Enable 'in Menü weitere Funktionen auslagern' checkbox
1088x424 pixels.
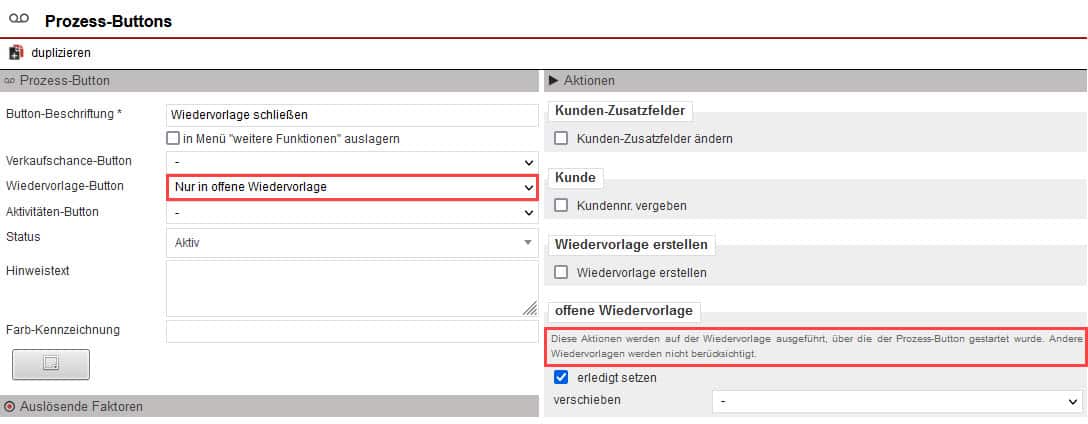173,139
